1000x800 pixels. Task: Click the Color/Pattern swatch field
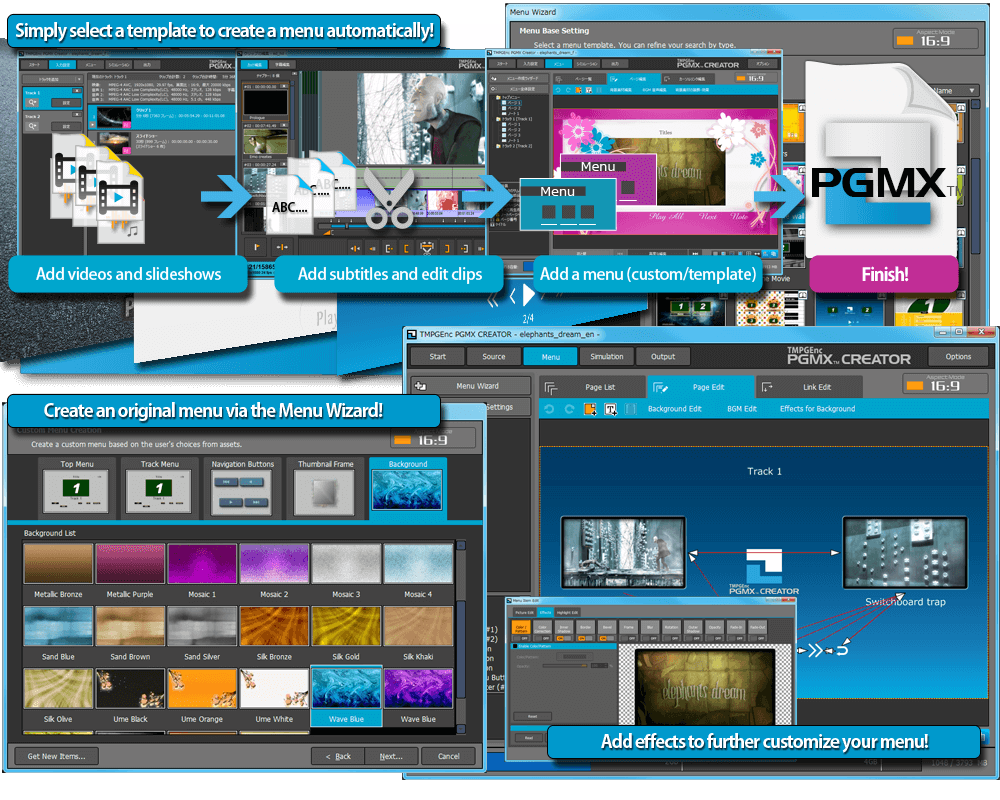tap(575, 656)
